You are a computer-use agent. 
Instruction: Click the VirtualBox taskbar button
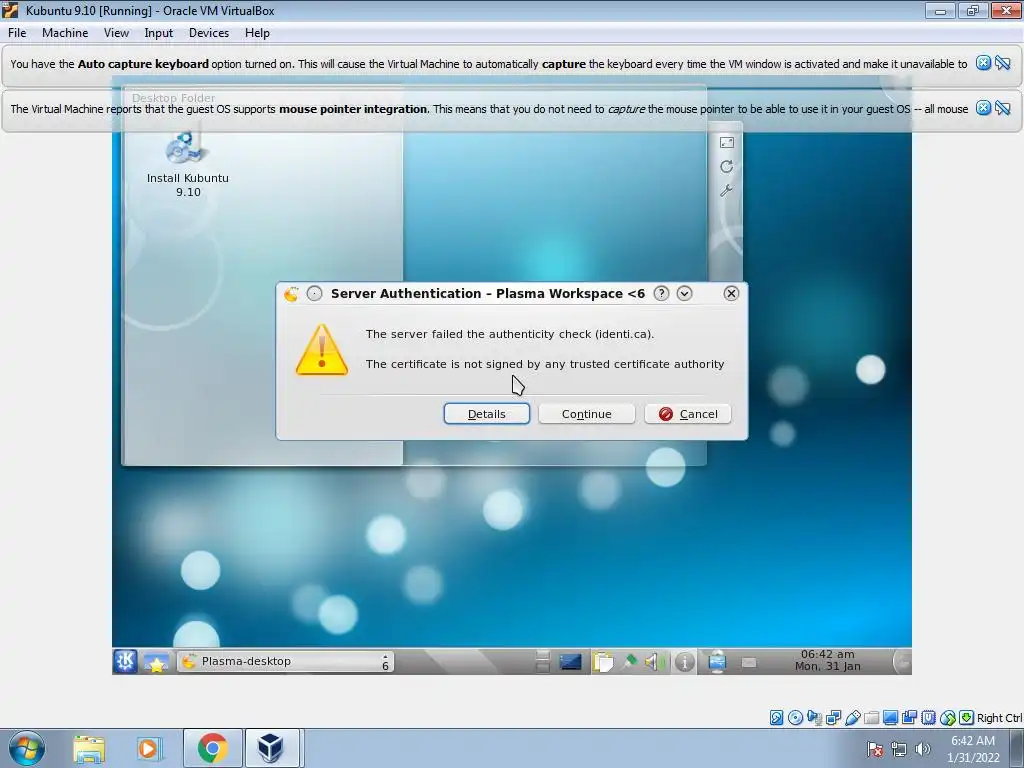(271, 748)
